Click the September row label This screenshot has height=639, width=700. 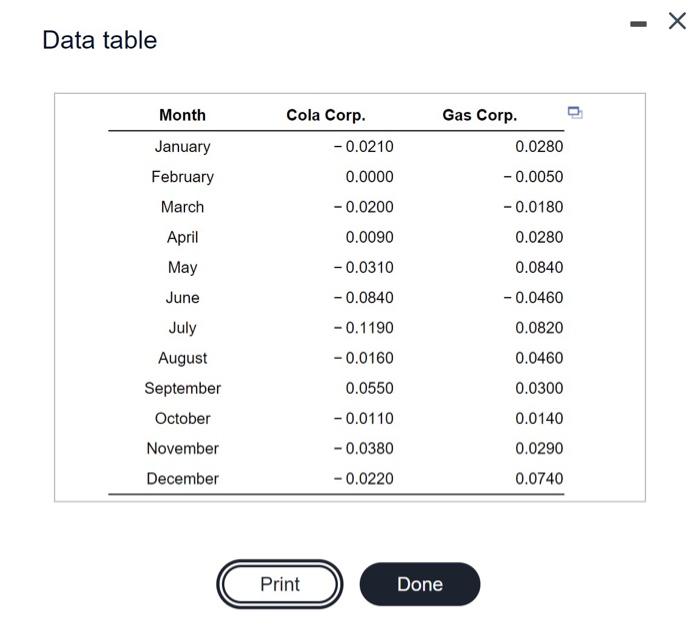pos(183,388)
